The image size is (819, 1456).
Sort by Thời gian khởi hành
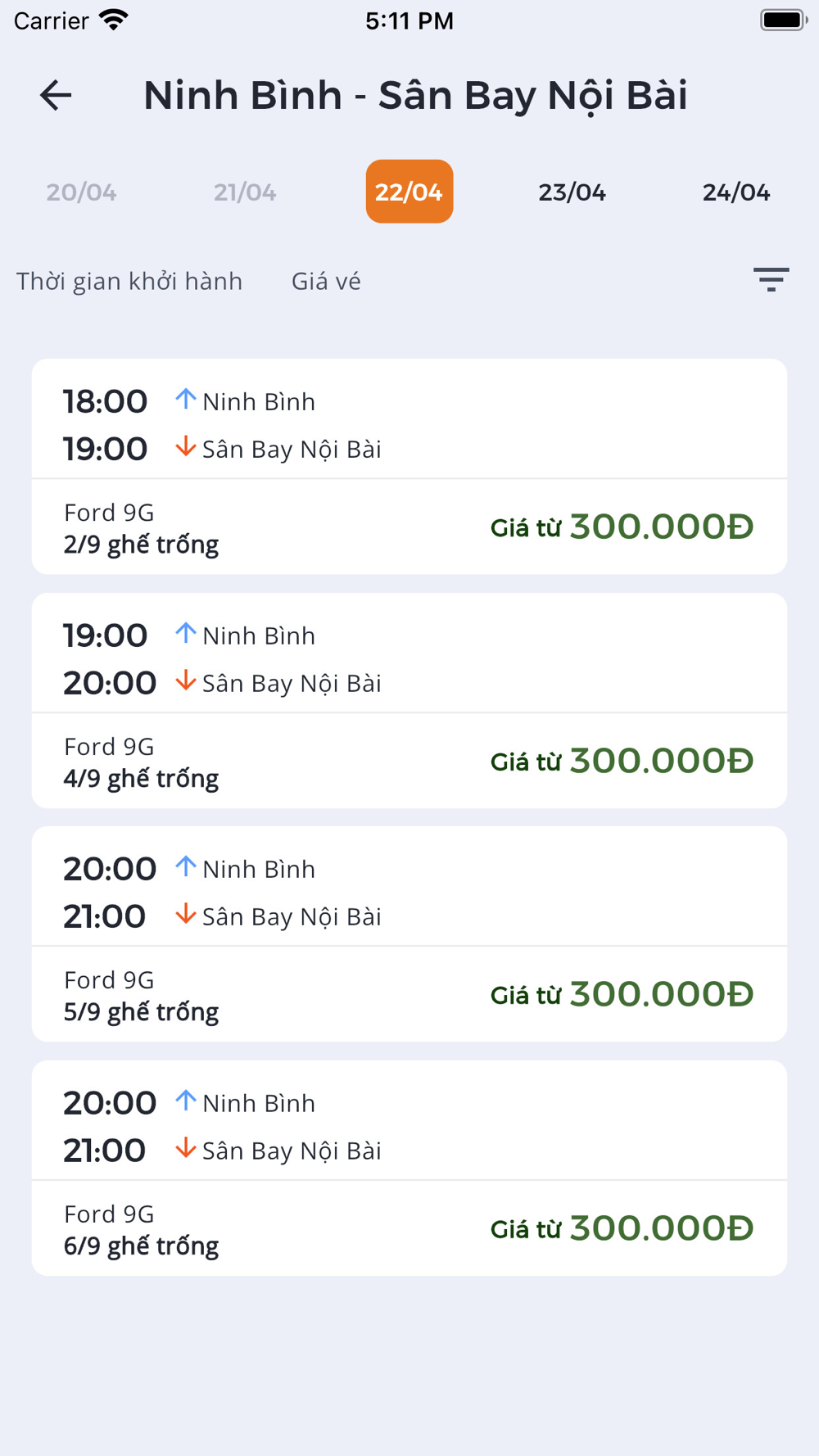pos(129,281)
